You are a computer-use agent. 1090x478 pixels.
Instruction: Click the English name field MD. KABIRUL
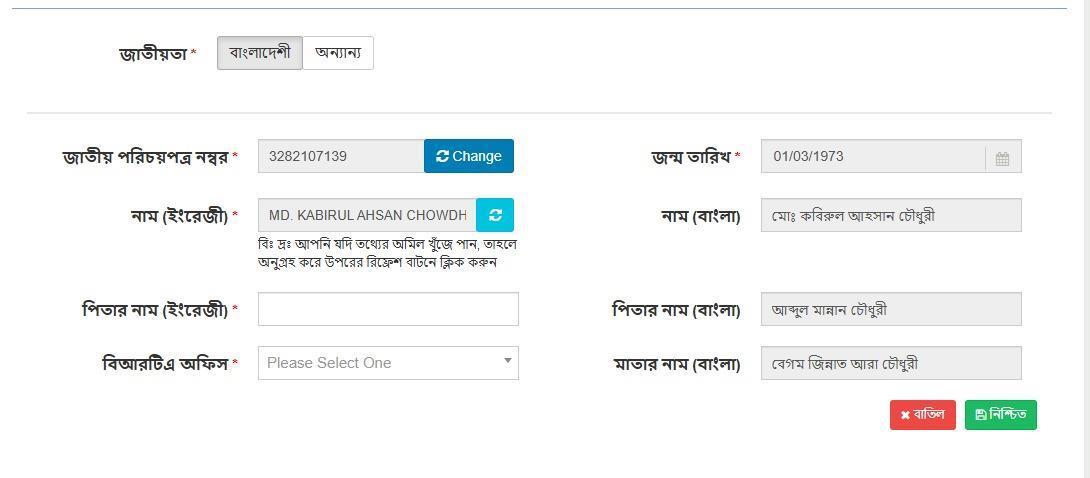367,215
